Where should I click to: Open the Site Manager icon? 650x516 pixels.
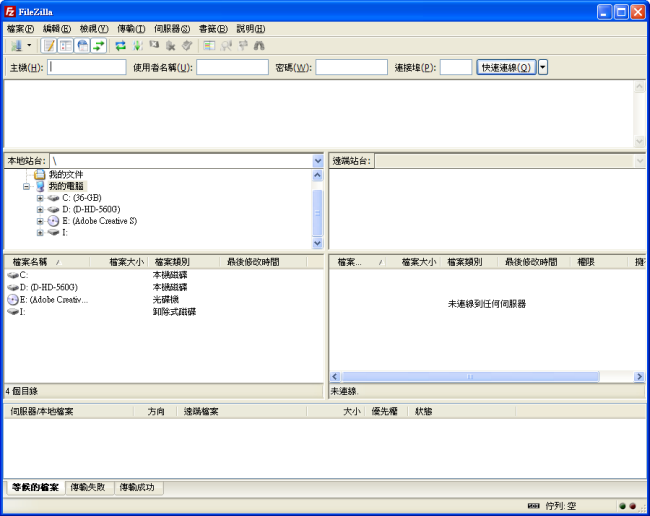click(x=14, y=46)
